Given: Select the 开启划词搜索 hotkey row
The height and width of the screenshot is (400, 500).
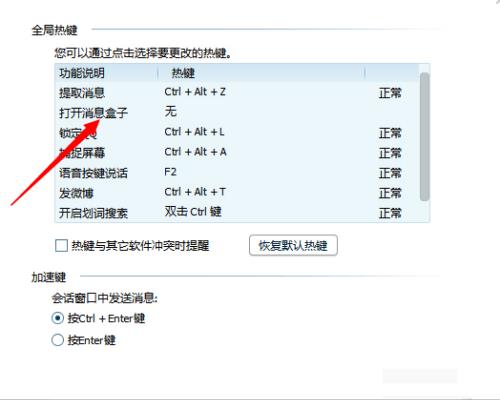Looking at the screenshot, I should pyautogui.click(x=237, y=213).
